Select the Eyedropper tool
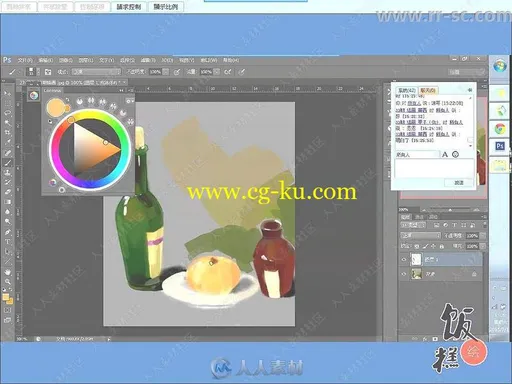 7,143
